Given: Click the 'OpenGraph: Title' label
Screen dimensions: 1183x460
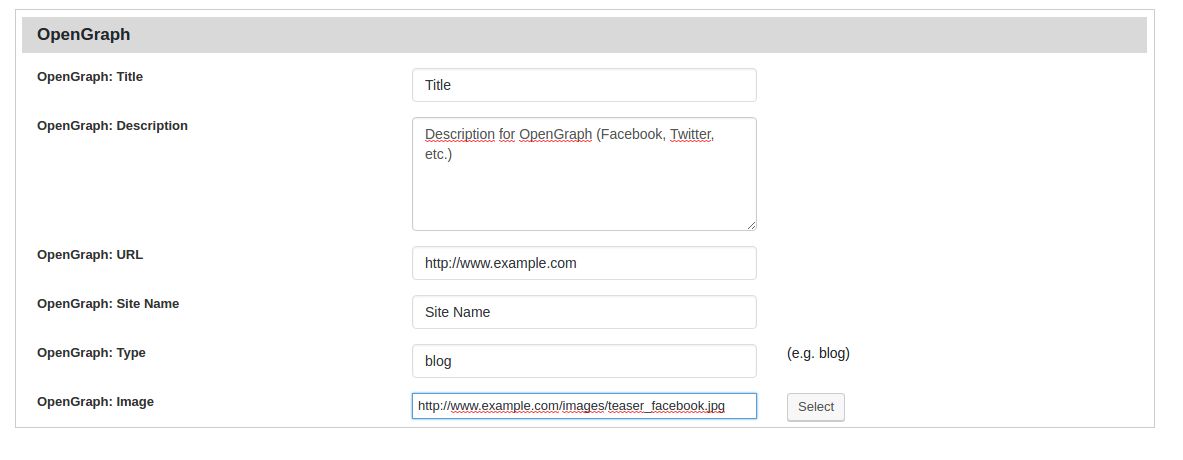Looking at the screenshot, I should tap(90, 76).
